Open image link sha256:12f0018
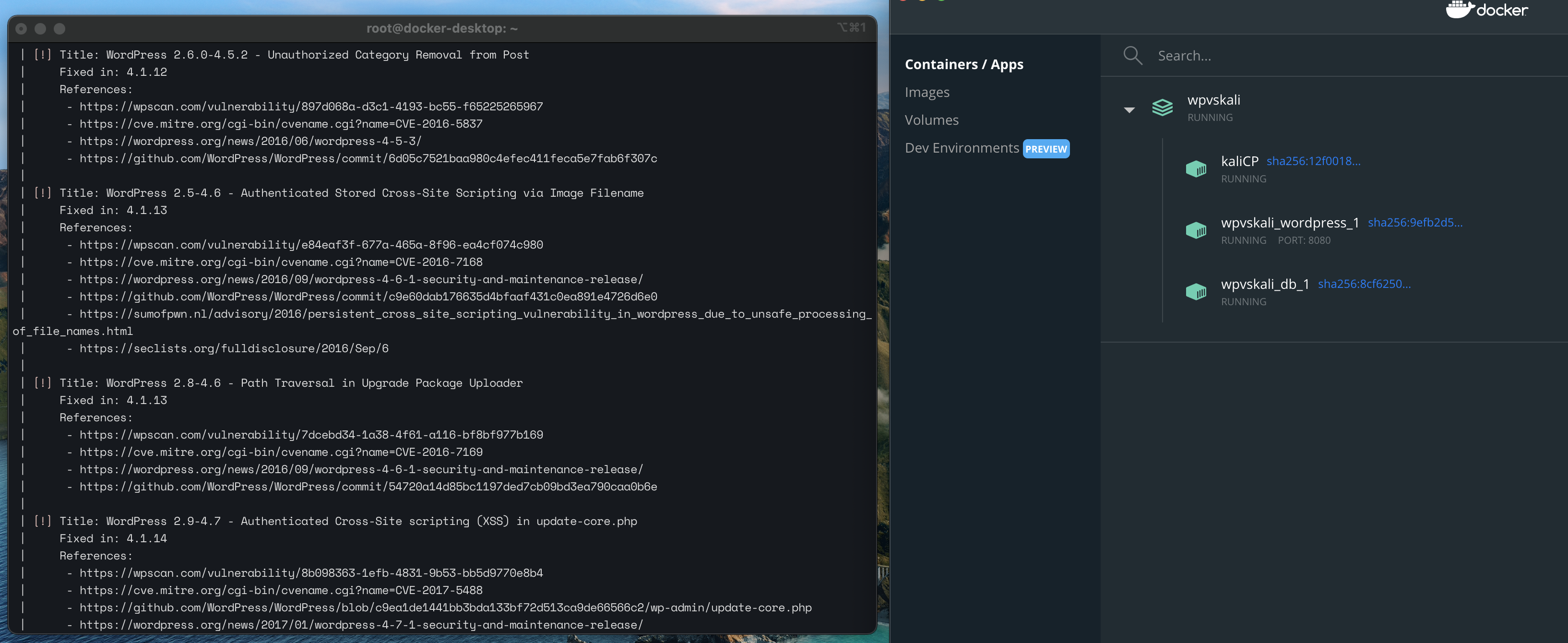1568x643 pixels. pos(1313,161)
